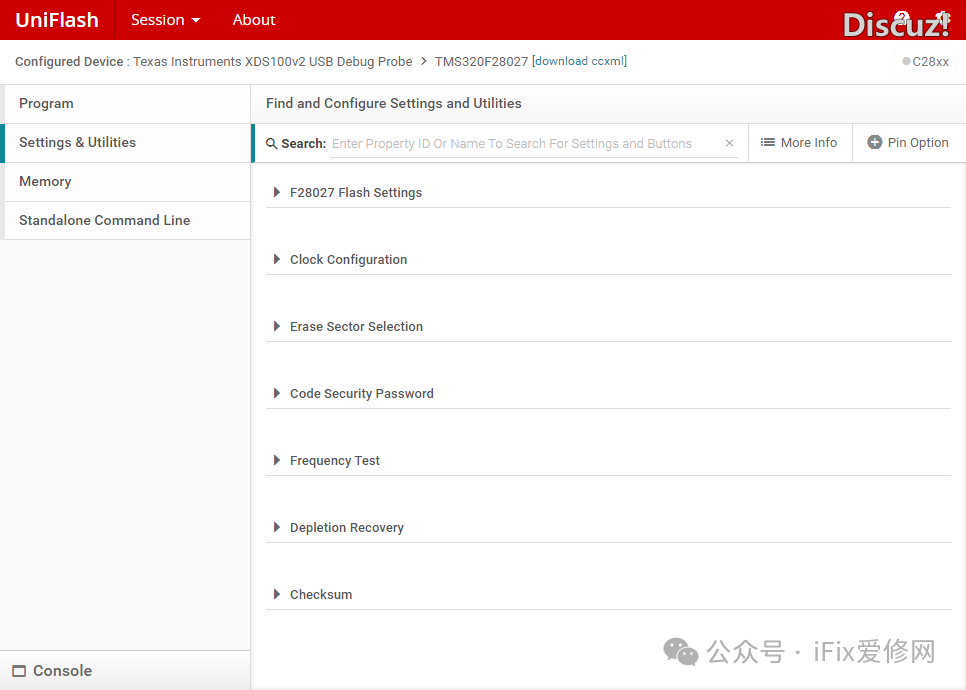Click the C28xx core status indicator
Screen dimensions: 966x690
tap(907, 62)
